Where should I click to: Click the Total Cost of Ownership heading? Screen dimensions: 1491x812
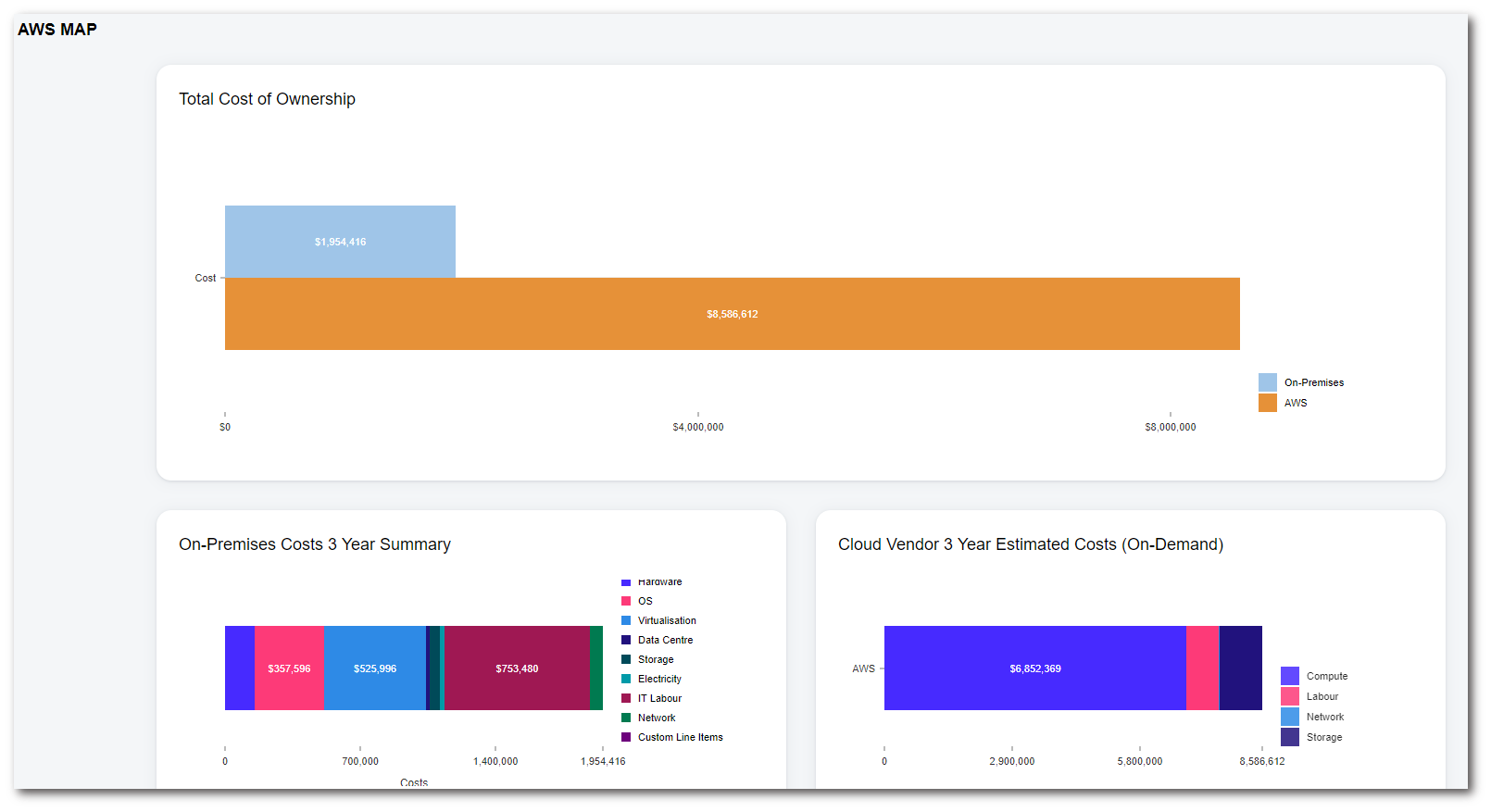point(267,99)
